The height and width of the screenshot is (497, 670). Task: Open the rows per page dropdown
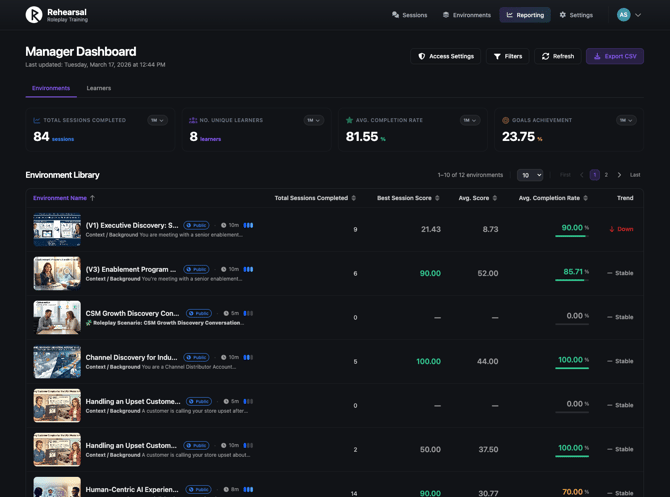(x=530, y=175)
